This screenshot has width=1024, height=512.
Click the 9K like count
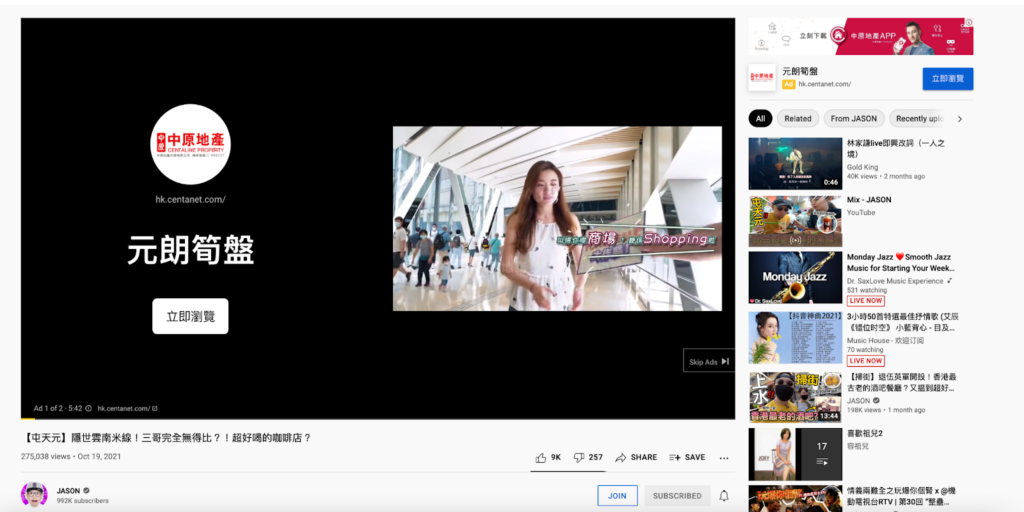556,458
